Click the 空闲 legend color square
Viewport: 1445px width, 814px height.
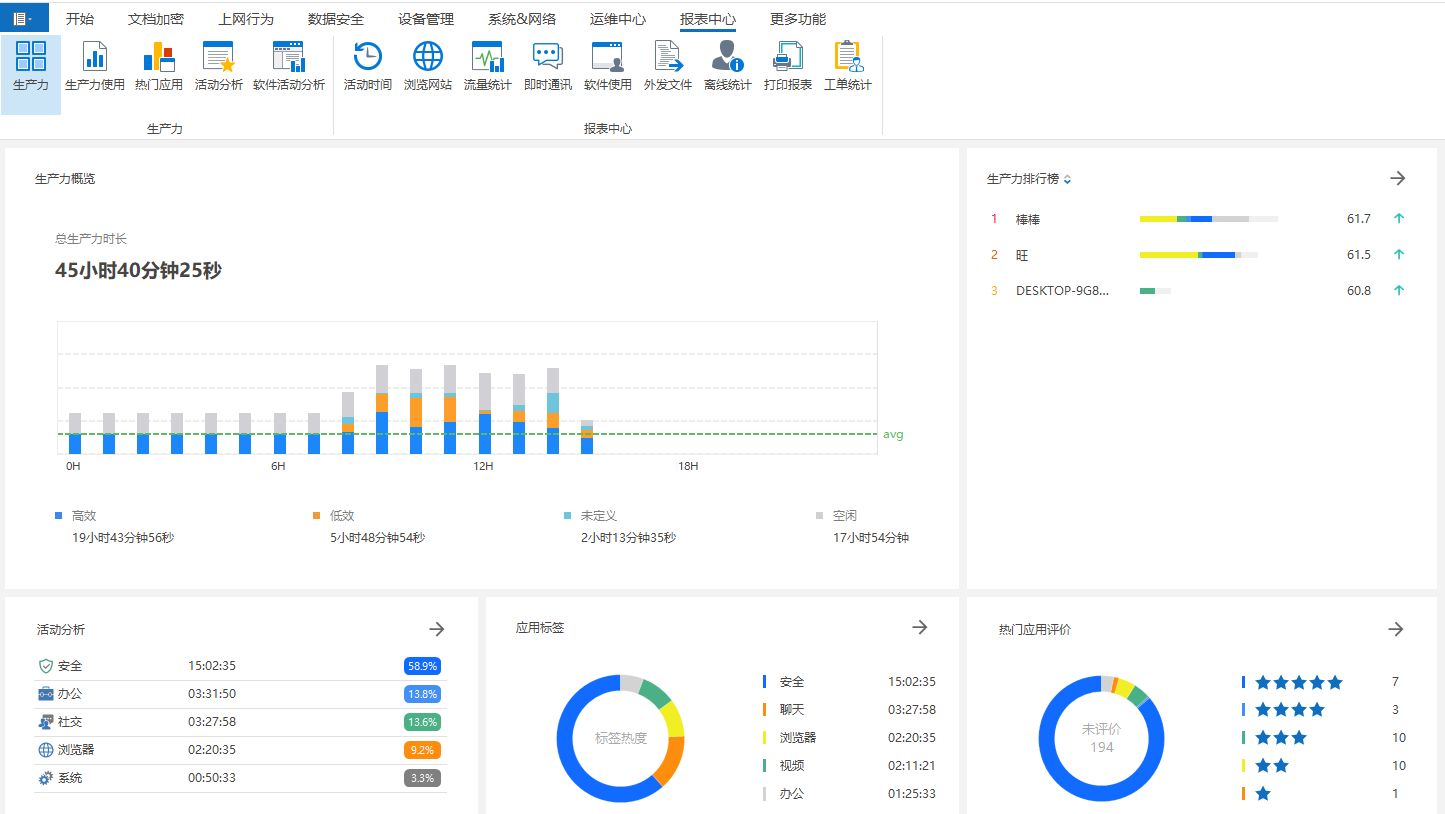820,516
